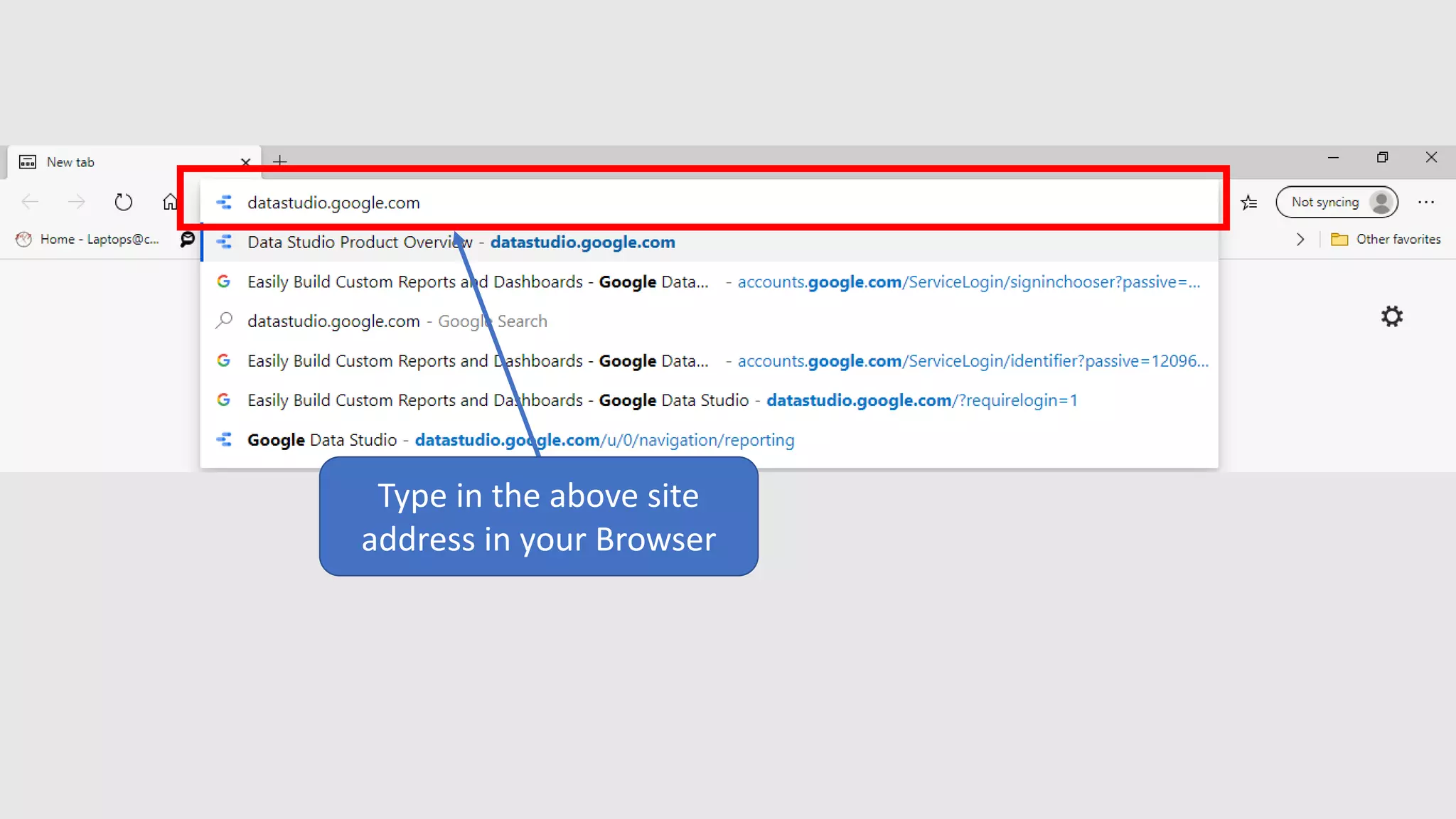Open the Favorites star list icon
Screen dimensions: 1456x819
pos(1249,203)
